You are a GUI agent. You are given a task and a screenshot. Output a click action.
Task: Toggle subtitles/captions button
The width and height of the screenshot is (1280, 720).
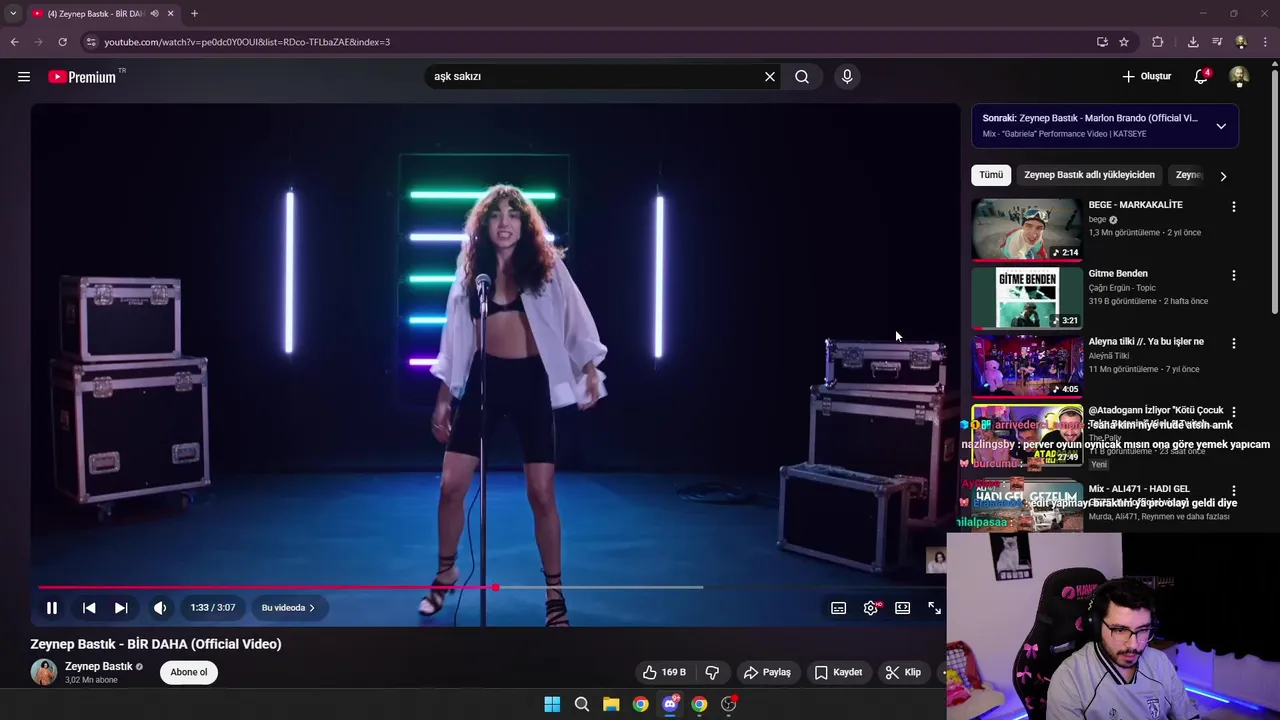click(839, 607)
